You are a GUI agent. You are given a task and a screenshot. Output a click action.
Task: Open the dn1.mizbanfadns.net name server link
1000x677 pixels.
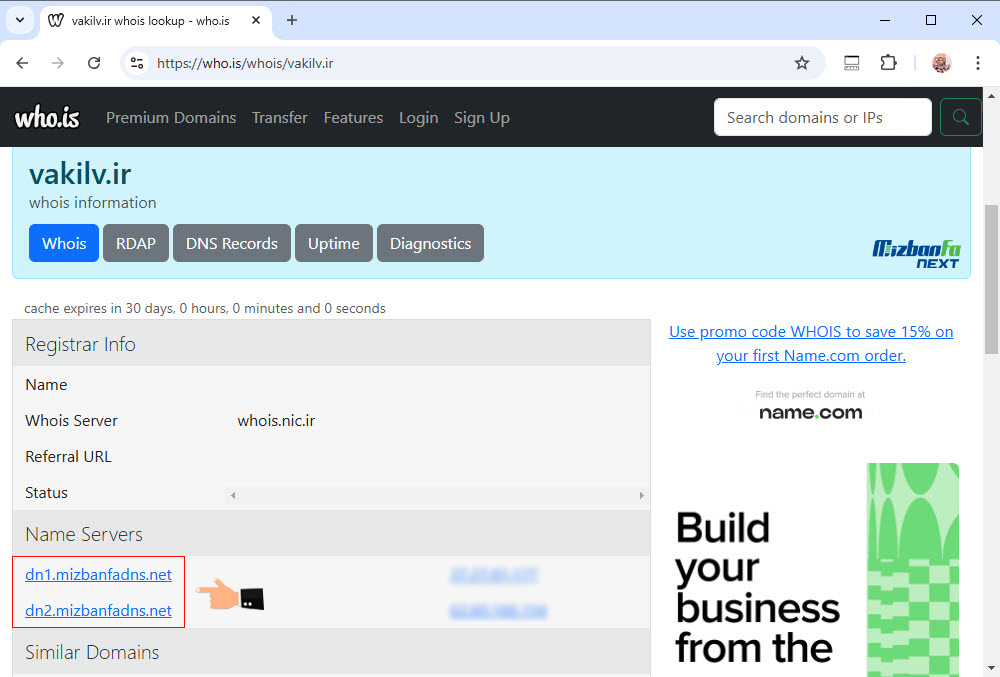[x=98, y=574]
